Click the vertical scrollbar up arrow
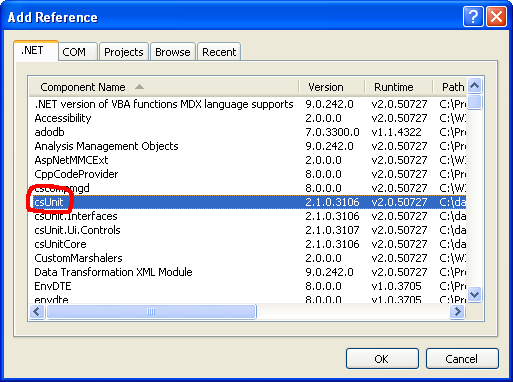This screenshot has width=513, height=382. tap(474, 86)
